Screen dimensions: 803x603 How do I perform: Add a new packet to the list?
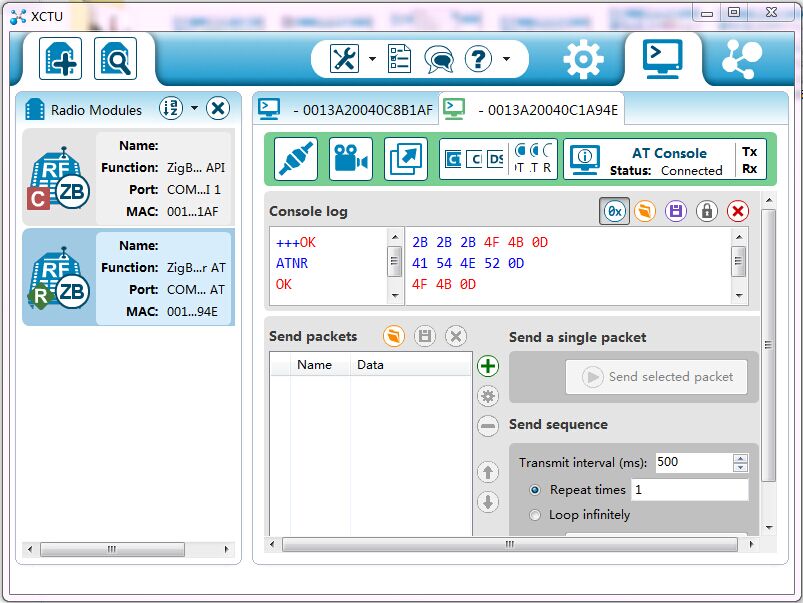(488, 366)
